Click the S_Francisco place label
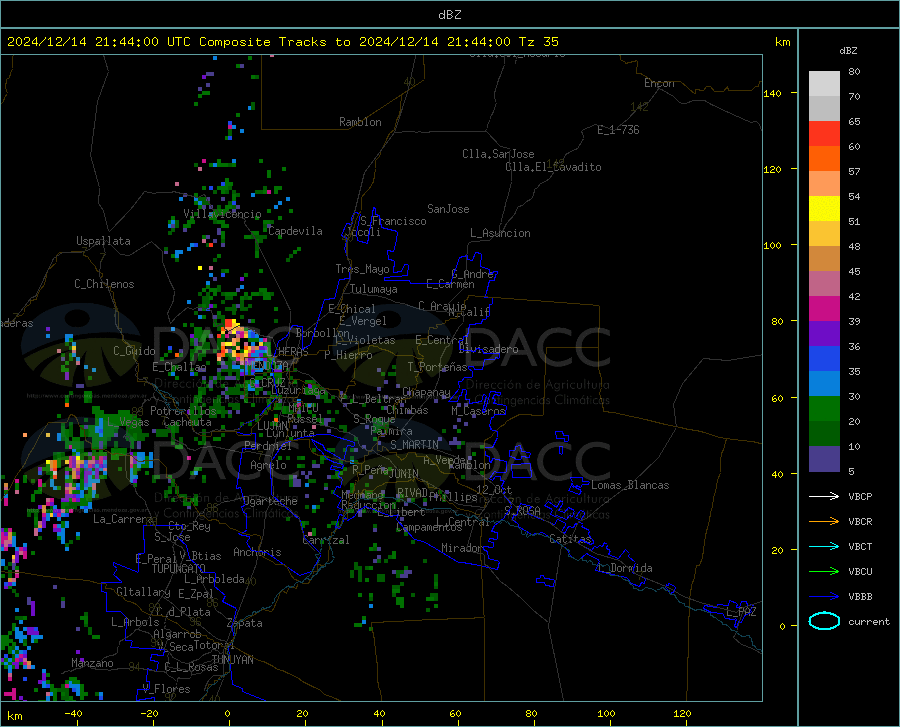The width and height of the screenshot is (900, 727). point(393,221)
